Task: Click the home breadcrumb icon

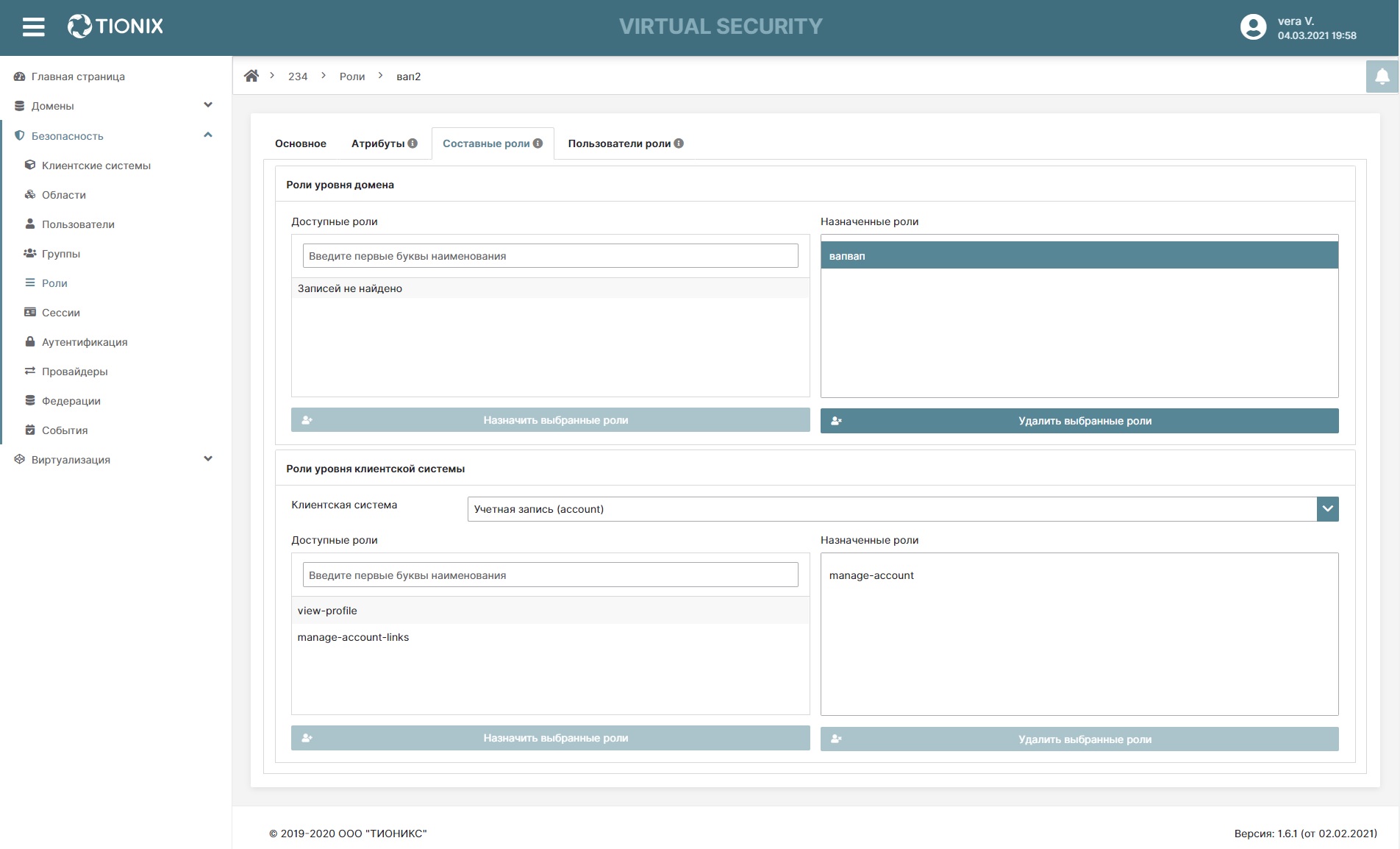Action: click(x=251, y=76)
